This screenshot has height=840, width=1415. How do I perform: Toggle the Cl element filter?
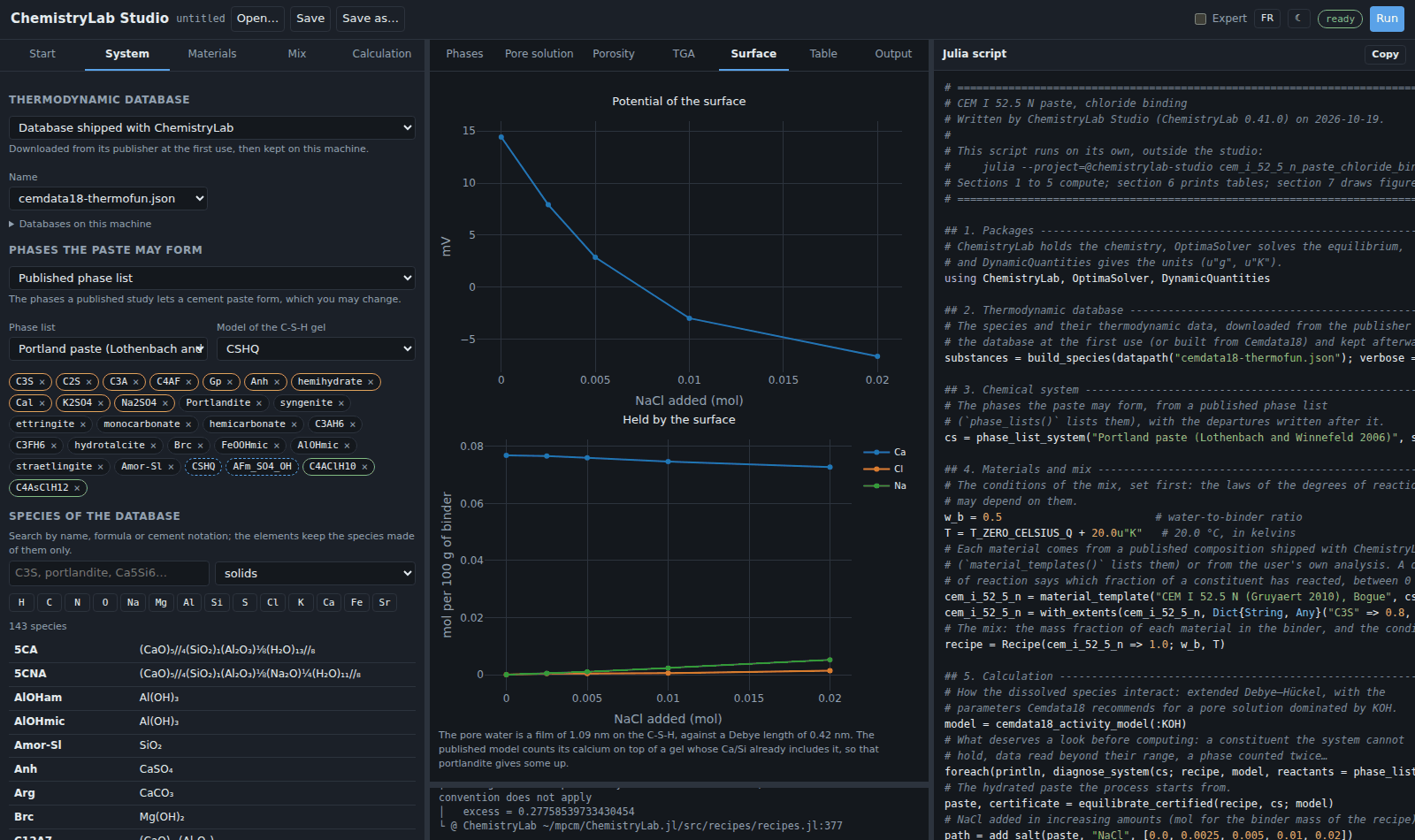point(272,602)
